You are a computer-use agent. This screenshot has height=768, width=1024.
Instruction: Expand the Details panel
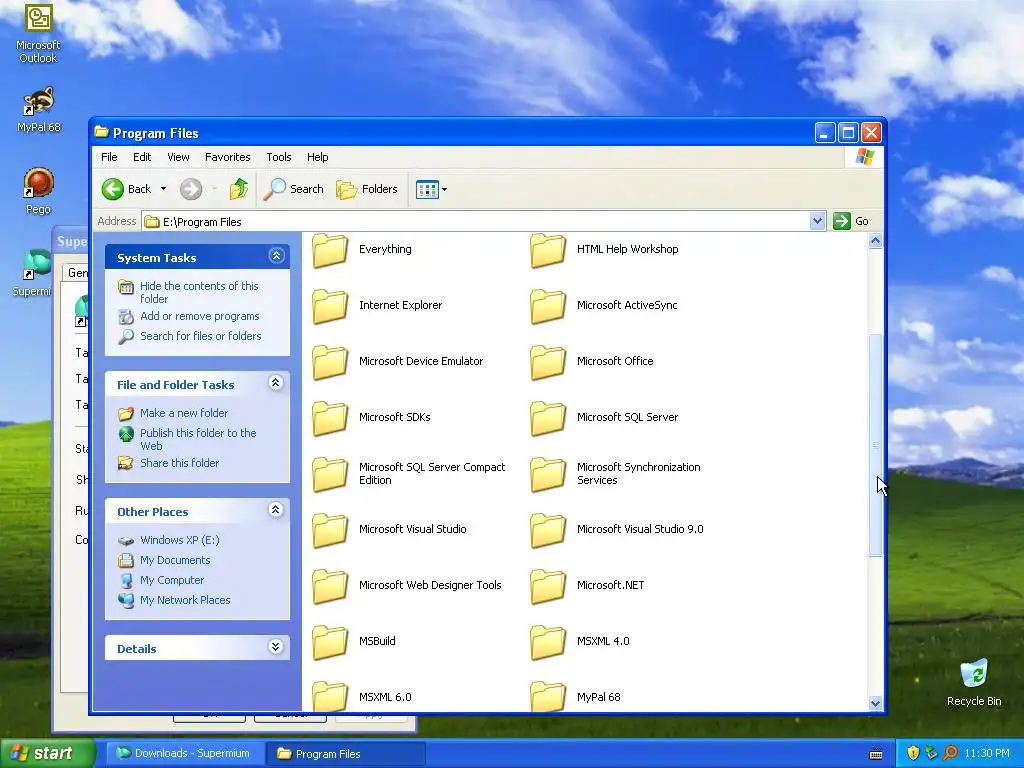coord(276,647)
